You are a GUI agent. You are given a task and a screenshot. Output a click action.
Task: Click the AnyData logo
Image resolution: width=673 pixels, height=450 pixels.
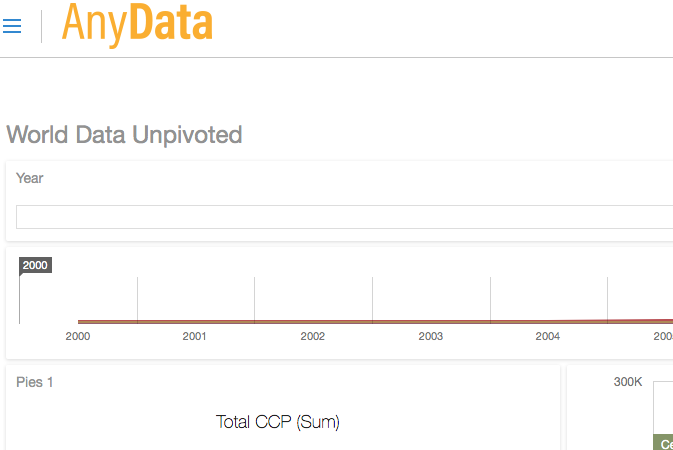[x=137, y=24]
